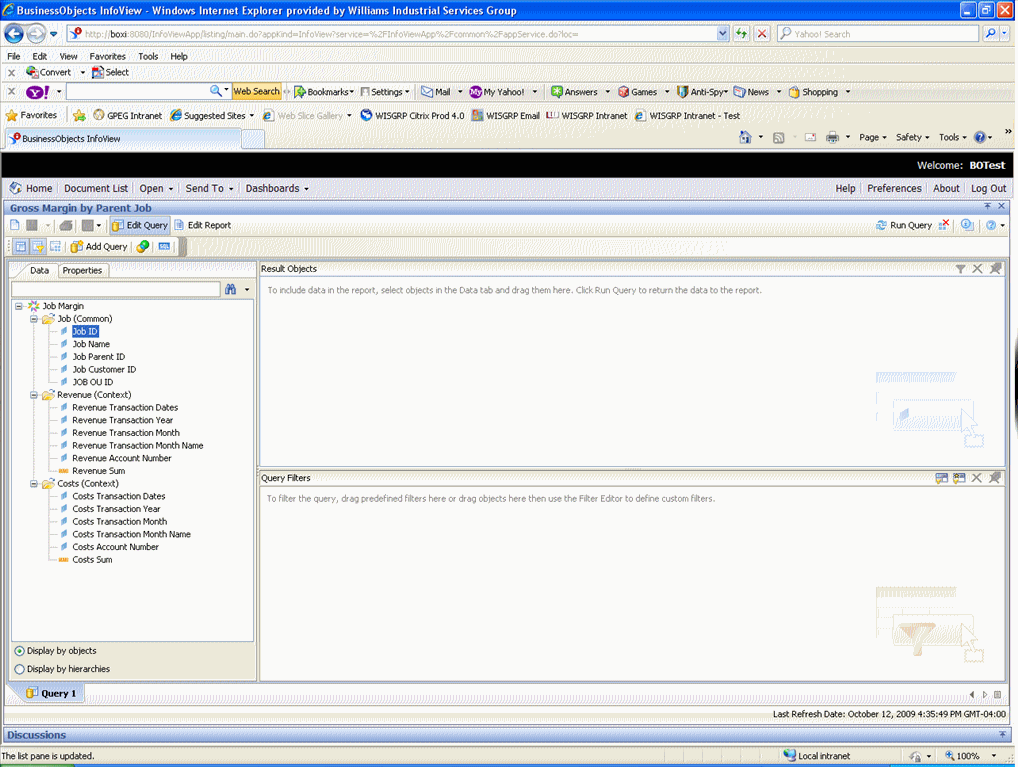Image resolution: width=1018 pixels, height=767 pixels.
Task: Select Display by objects radio button
Action: pyautogui.click(x=19, y=651)
